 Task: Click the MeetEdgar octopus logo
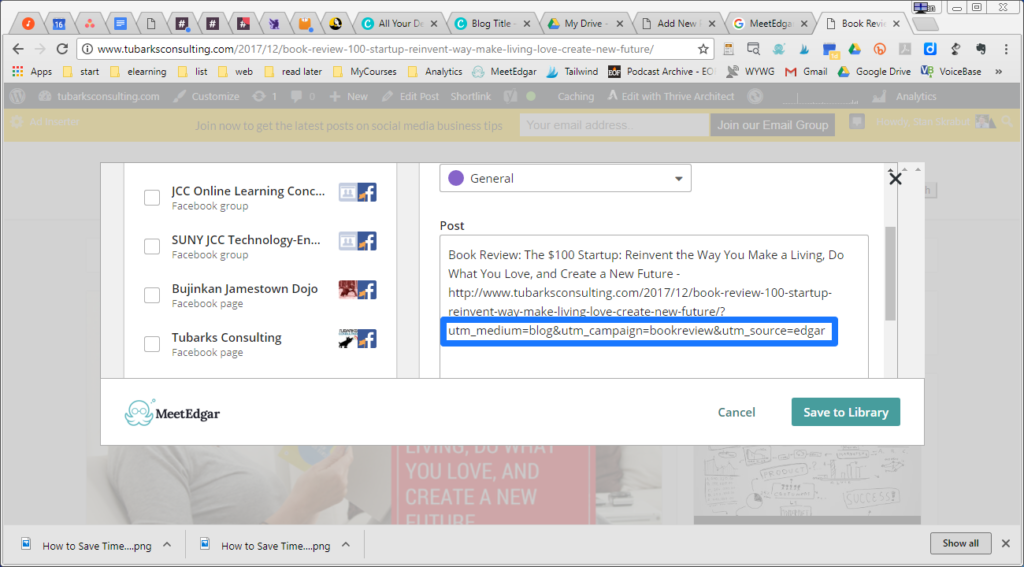pos(139,413)
